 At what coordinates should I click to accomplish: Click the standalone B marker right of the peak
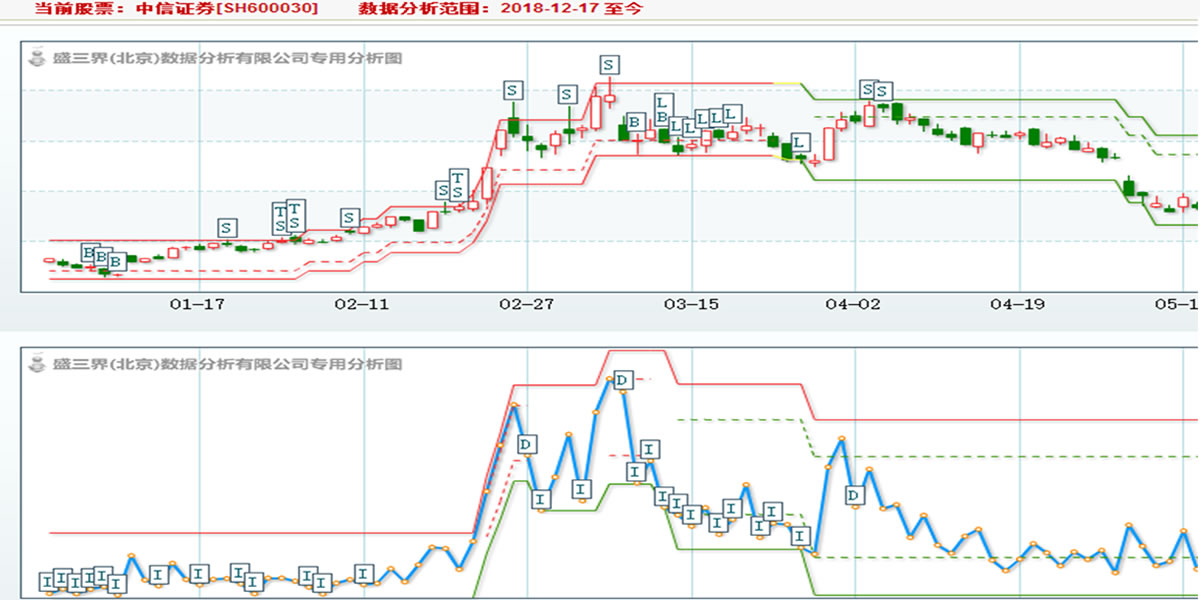pyautogui.click(x=634, y=123)
